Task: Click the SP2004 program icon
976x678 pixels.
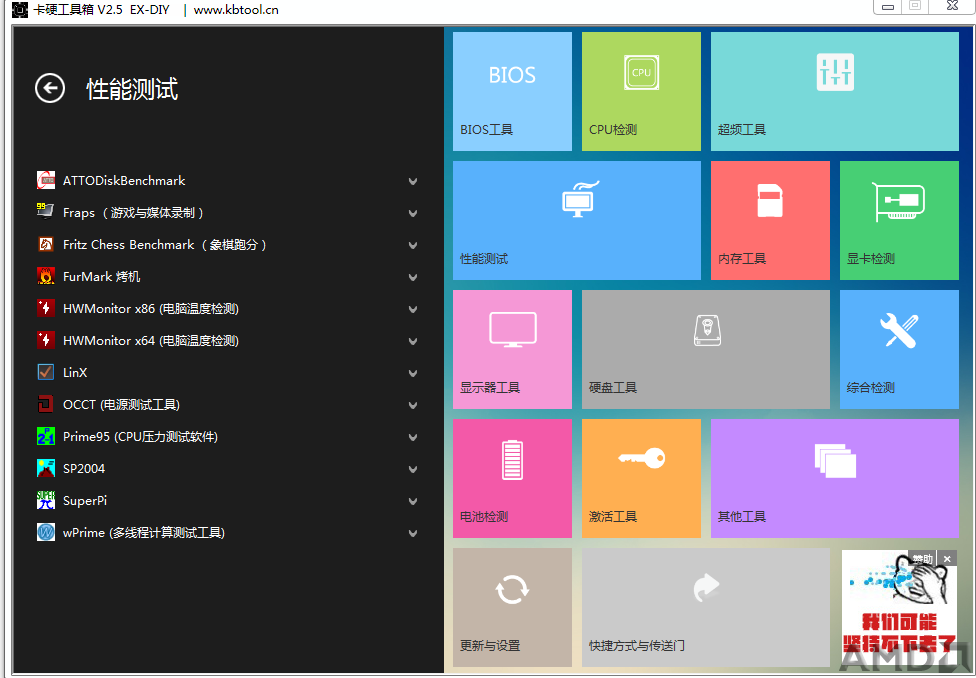Action: (x=45, y=468)
